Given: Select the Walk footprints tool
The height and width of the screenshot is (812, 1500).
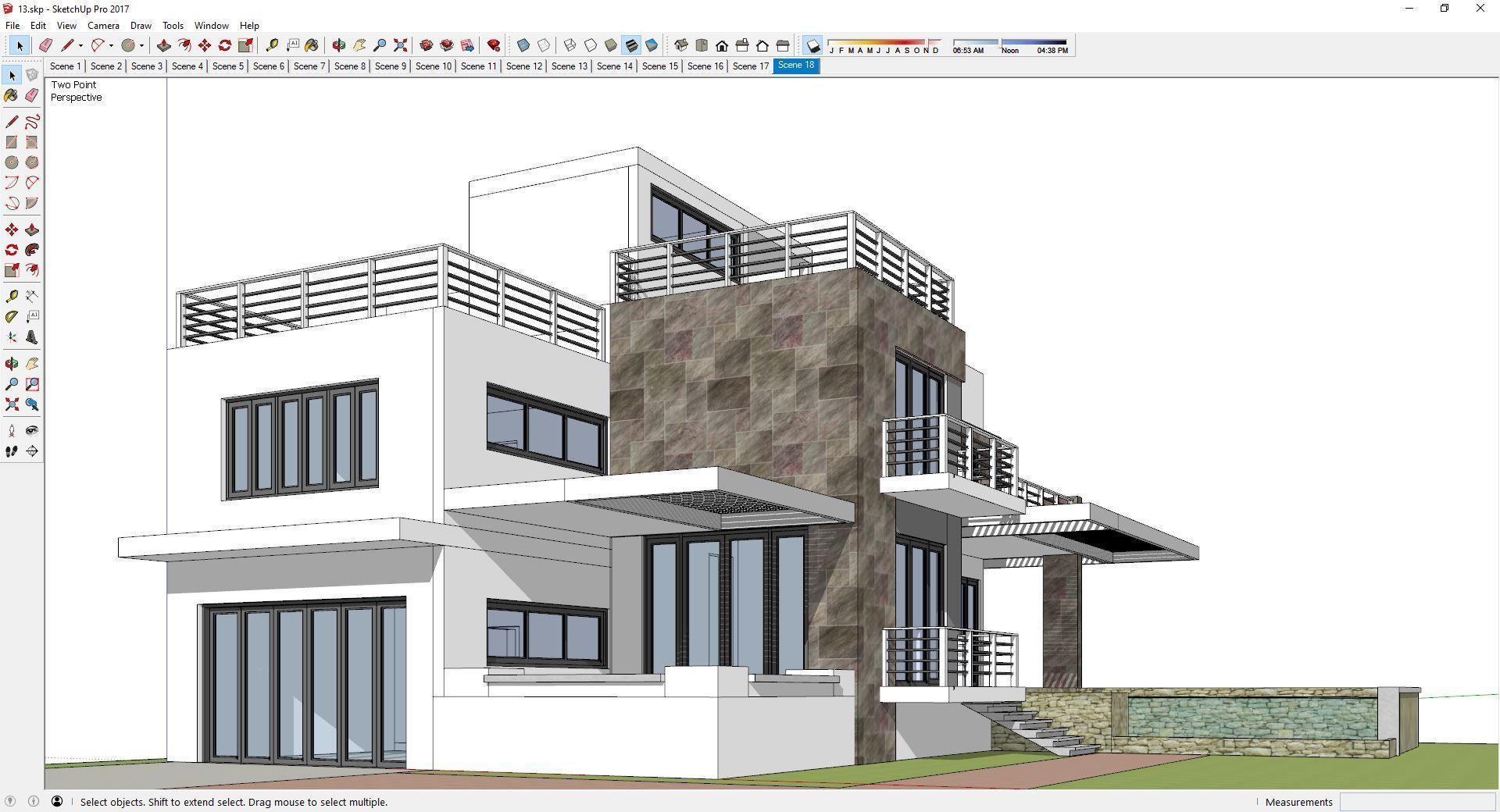Looking at the screenshot, I should [12, 451].
